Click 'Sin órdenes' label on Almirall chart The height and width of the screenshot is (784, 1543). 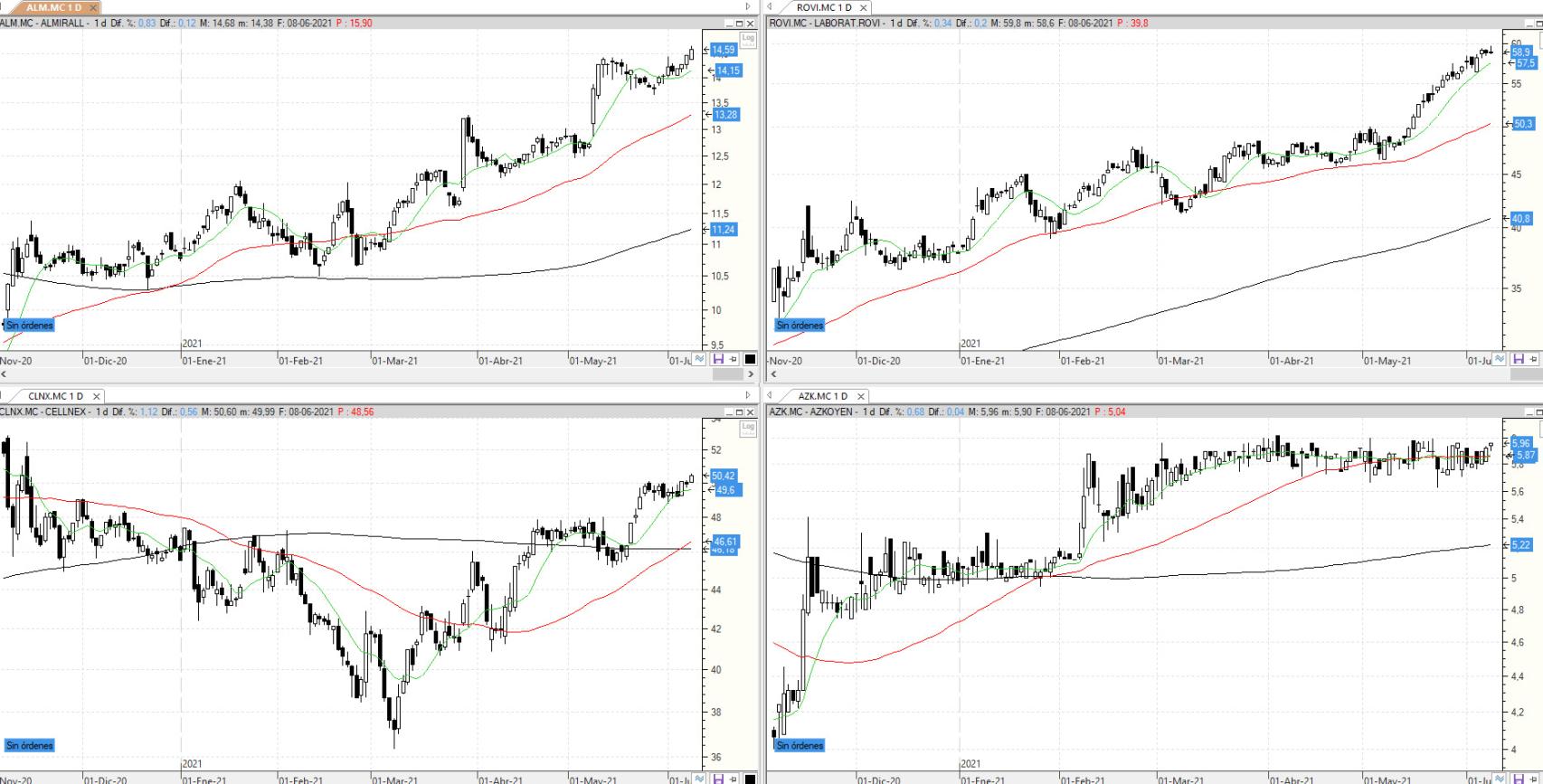tap(30, 325)
